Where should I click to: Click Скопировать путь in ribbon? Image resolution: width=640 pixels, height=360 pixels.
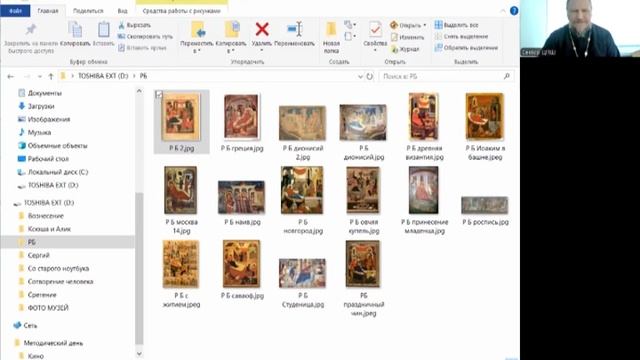click(145, 36)
